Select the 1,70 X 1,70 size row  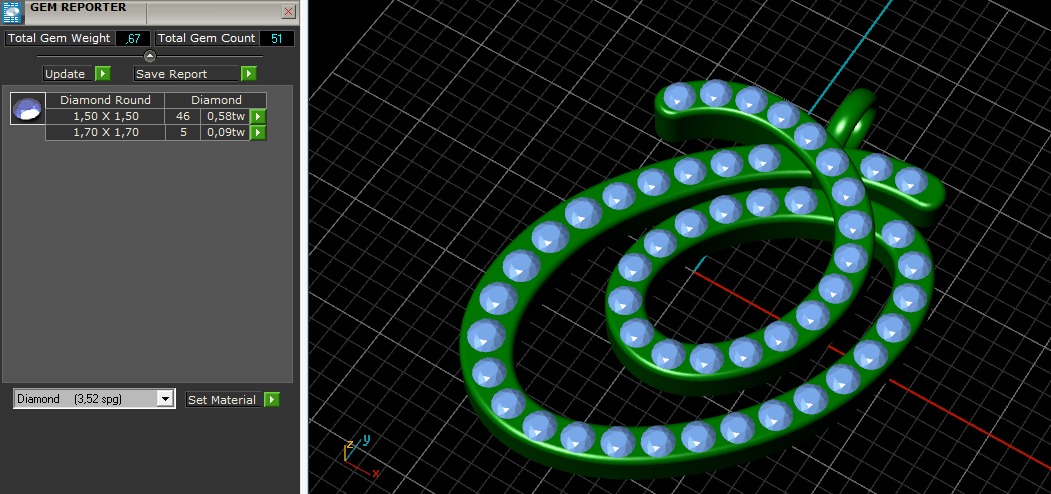[106, 132]
